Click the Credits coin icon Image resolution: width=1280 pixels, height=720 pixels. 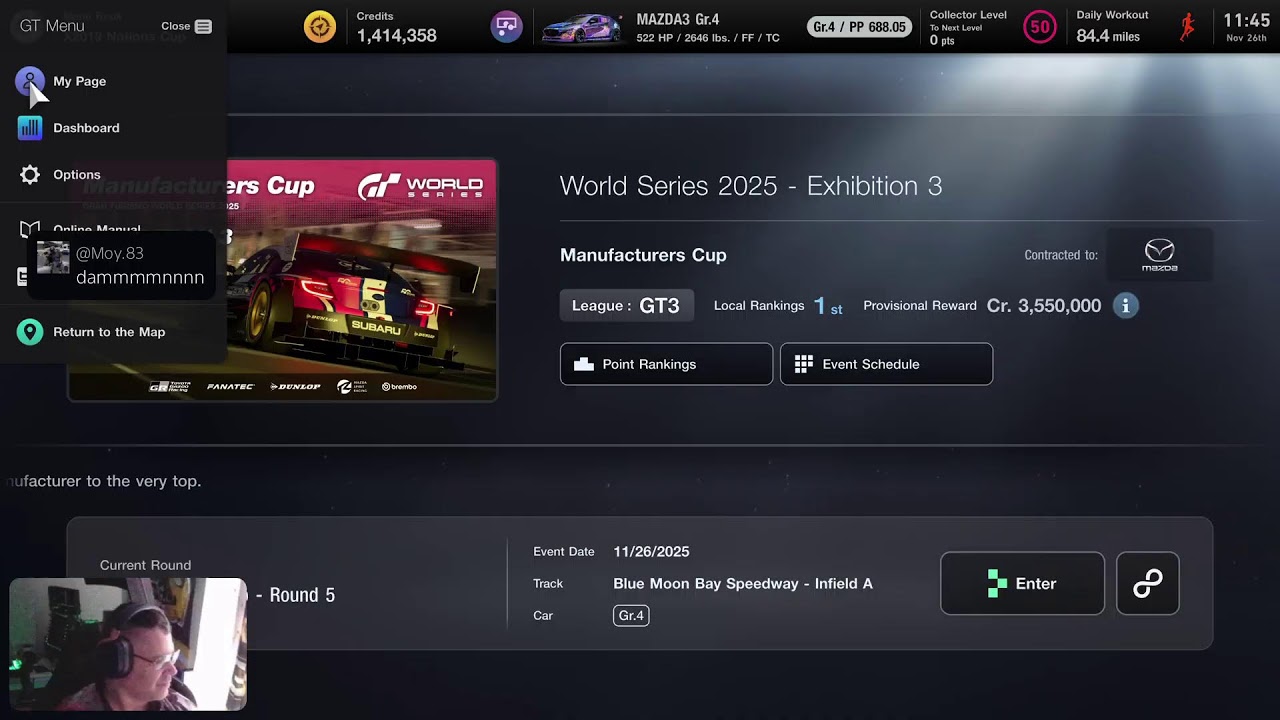[x=320, y=27]
